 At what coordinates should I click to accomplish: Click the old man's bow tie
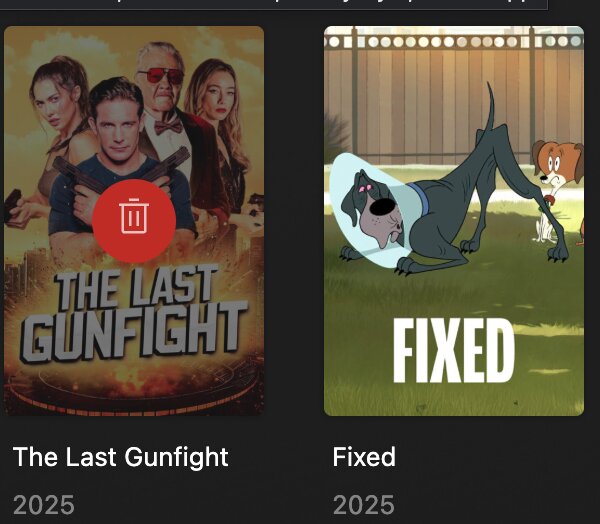(x=168, y=127)
